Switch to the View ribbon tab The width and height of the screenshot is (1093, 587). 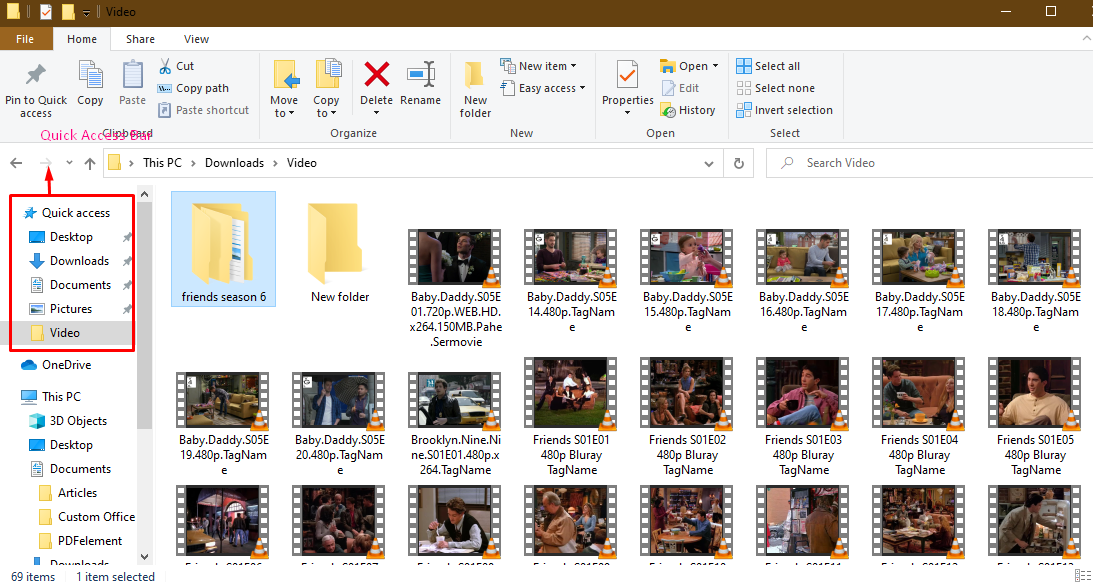pyautogui.click(x=196, y=39)
